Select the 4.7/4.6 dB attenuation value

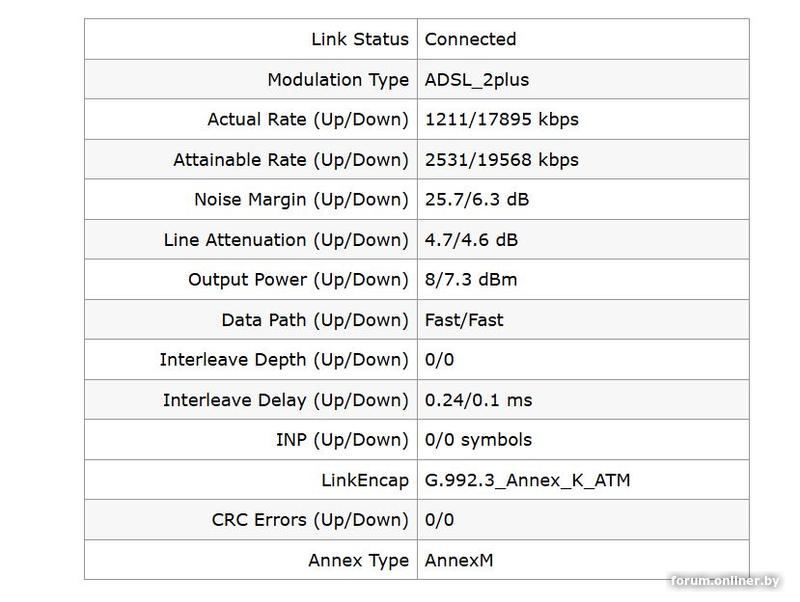click(471, 239)
